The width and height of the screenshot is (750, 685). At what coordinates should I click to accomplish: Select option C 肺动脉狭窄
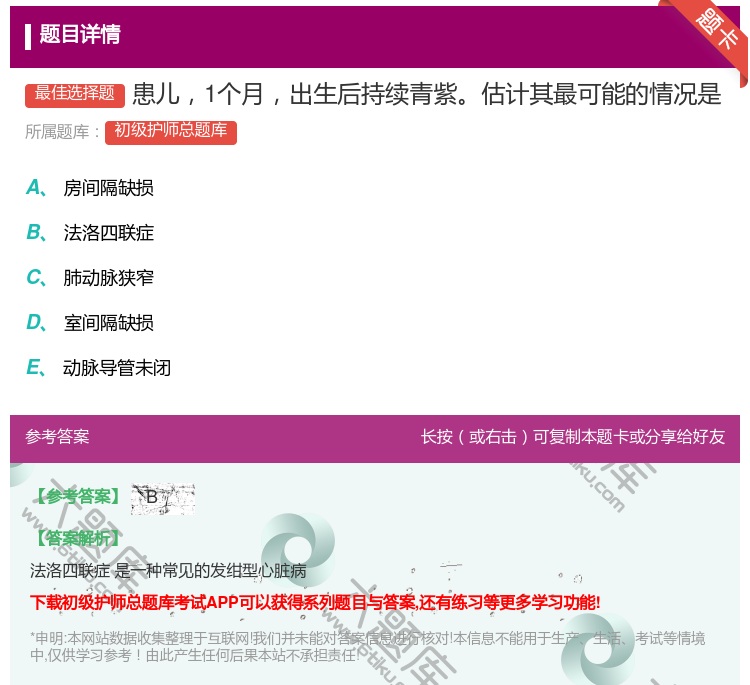tap(90, 278)
